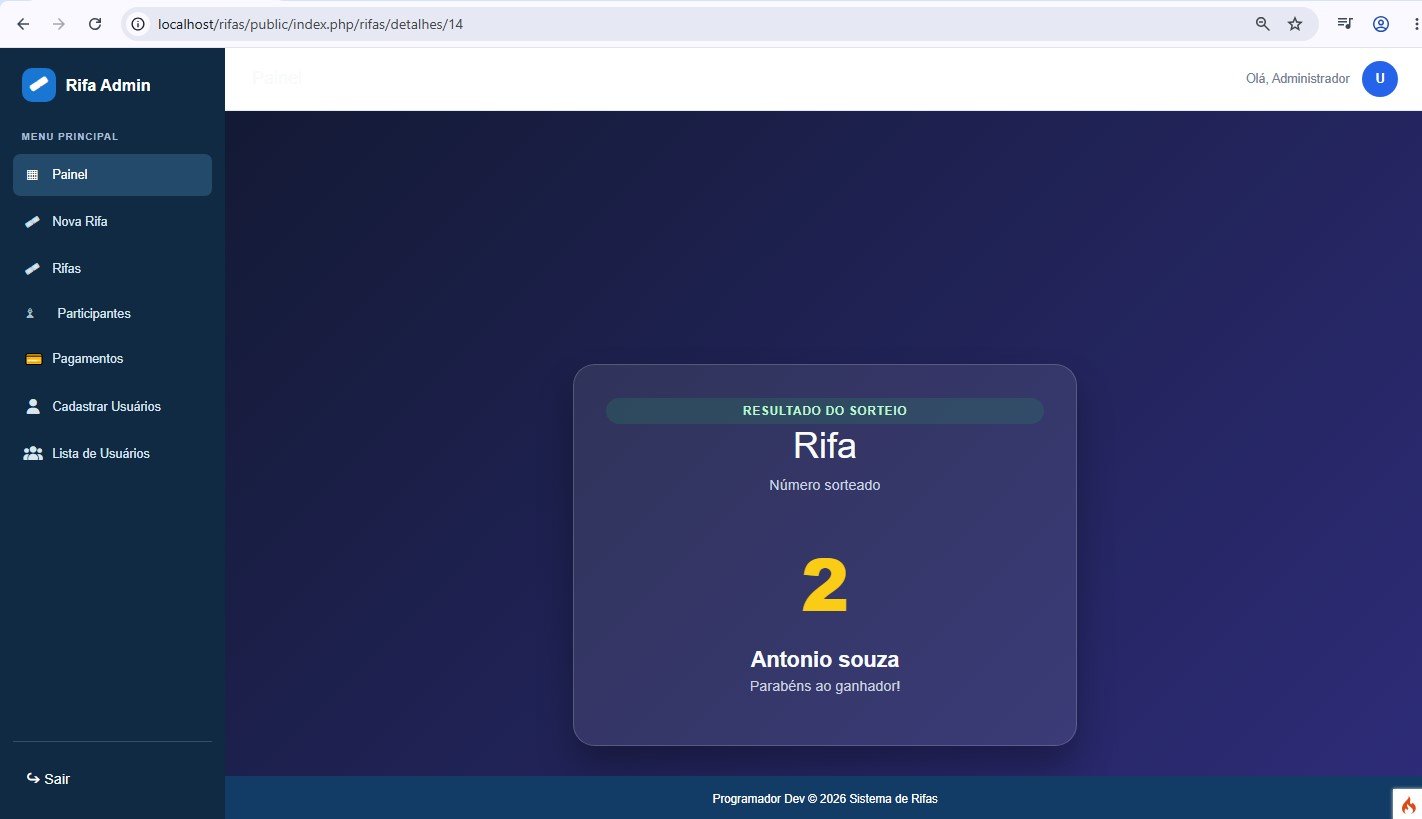Click the drawn number 2
1422x819 pixels.
(825, 587)
